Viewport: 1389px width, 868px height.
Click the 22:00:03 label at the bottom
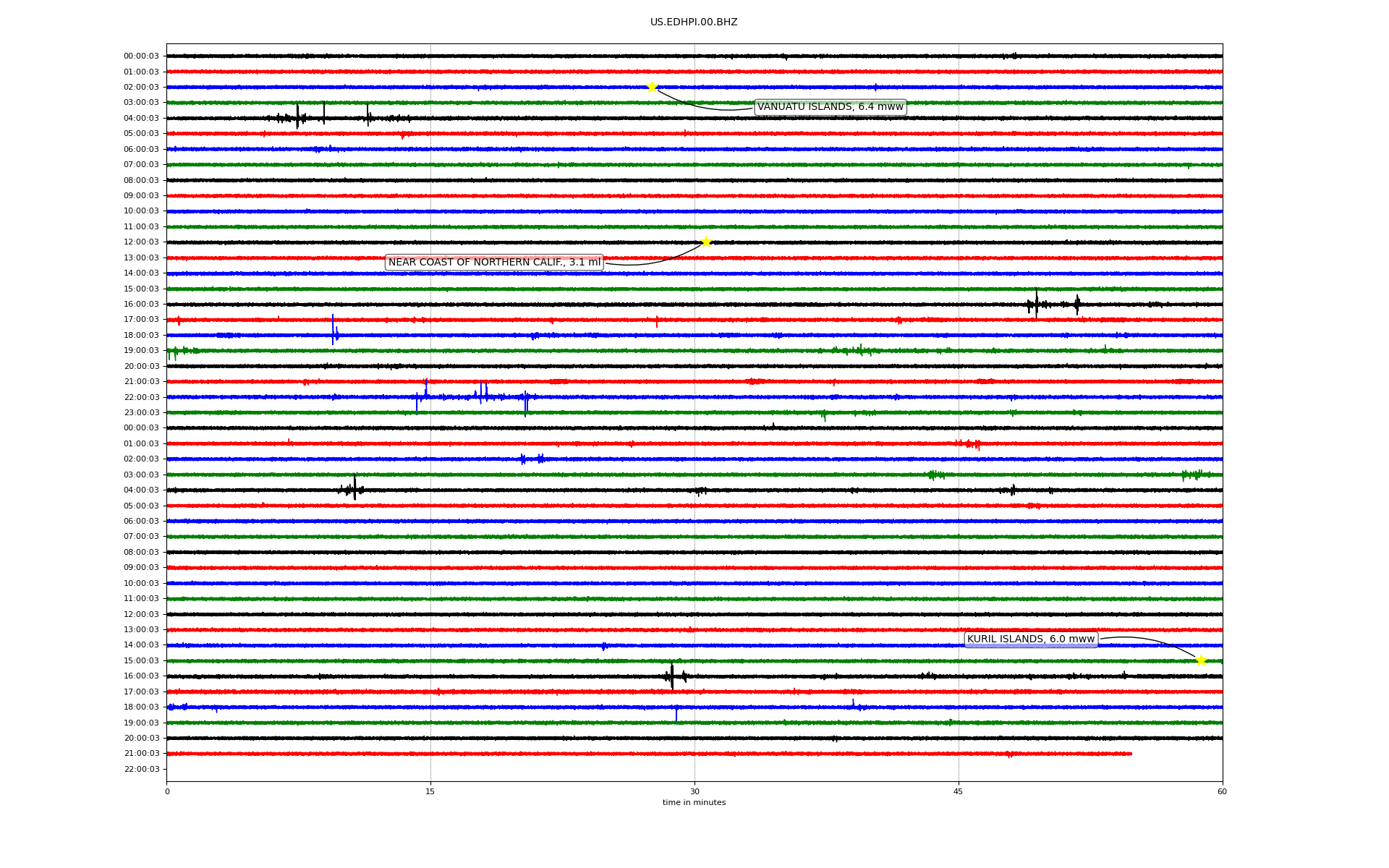(141, 770)
